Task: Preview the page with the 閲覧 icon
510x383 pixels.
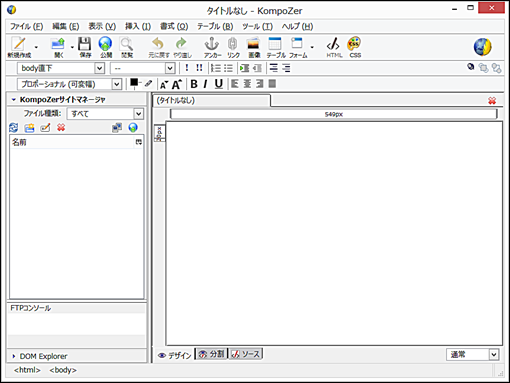Action: pyautogui.click(x=127, y=47)
